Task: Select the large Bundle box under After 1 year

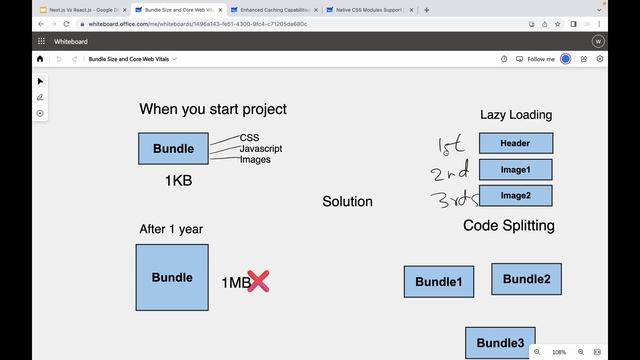Action: (x=172, y=278)
